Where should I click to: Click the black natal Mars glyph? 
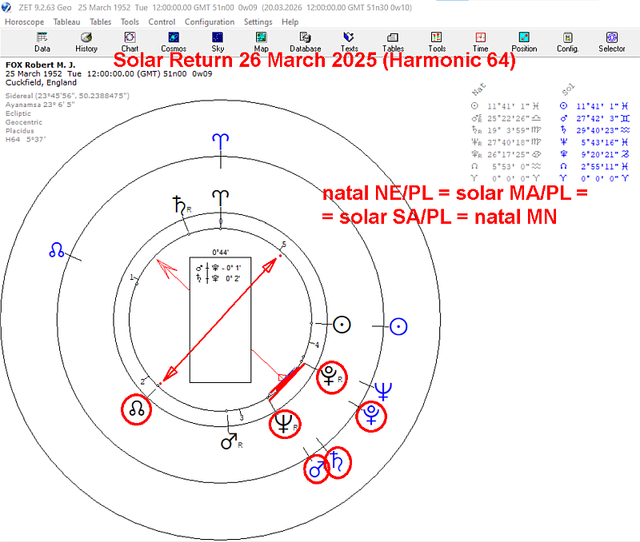tap(231, 442)
